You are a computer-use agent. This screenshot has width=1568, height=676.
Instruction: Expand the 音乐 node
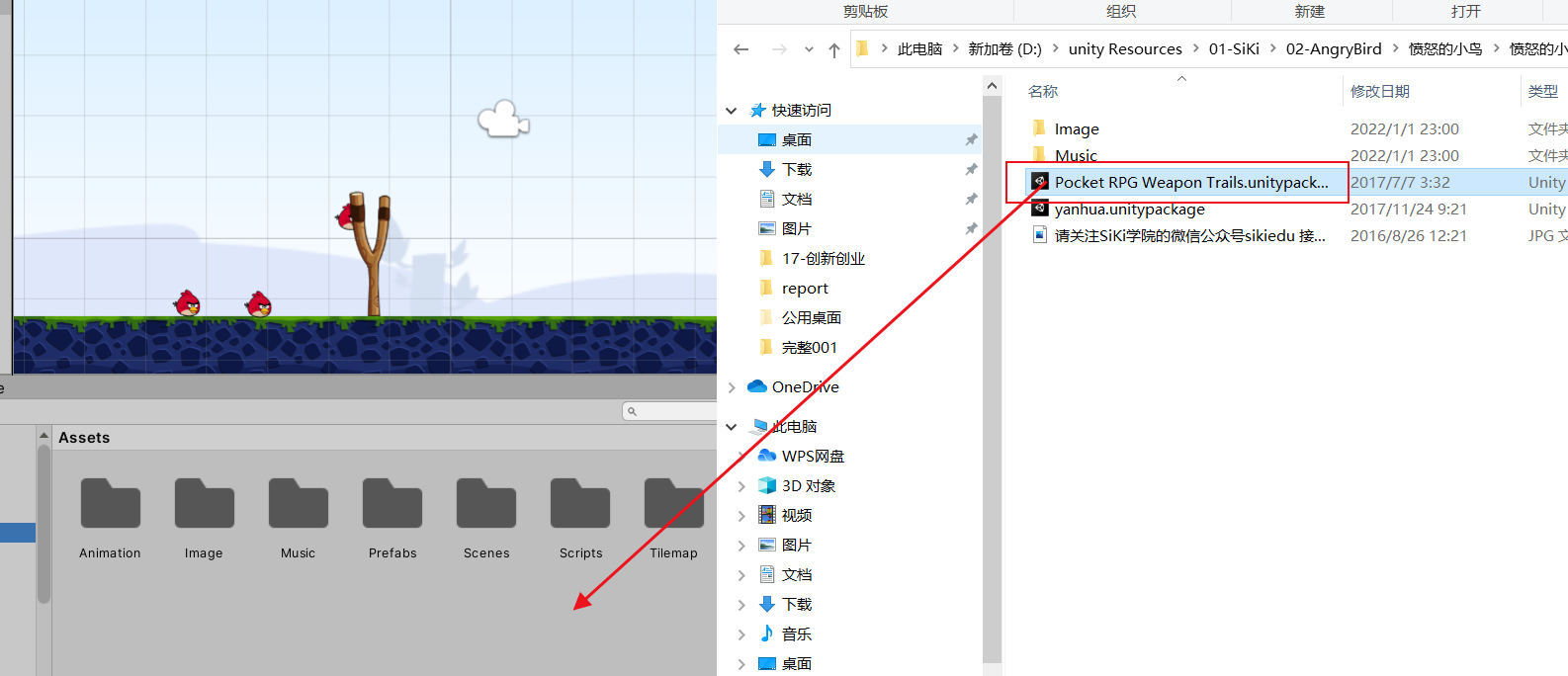pos(741,634)
